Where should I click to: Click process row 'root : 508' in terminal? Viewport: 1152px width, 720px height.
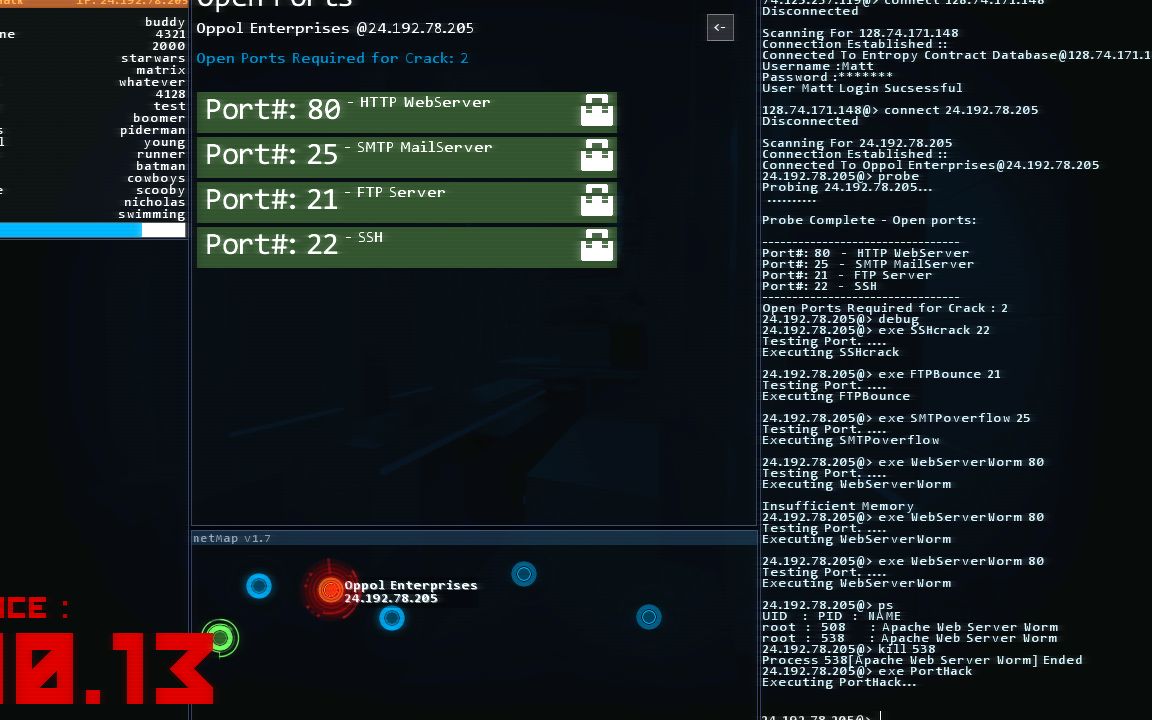pyautogui.click(x=910, y=627)
